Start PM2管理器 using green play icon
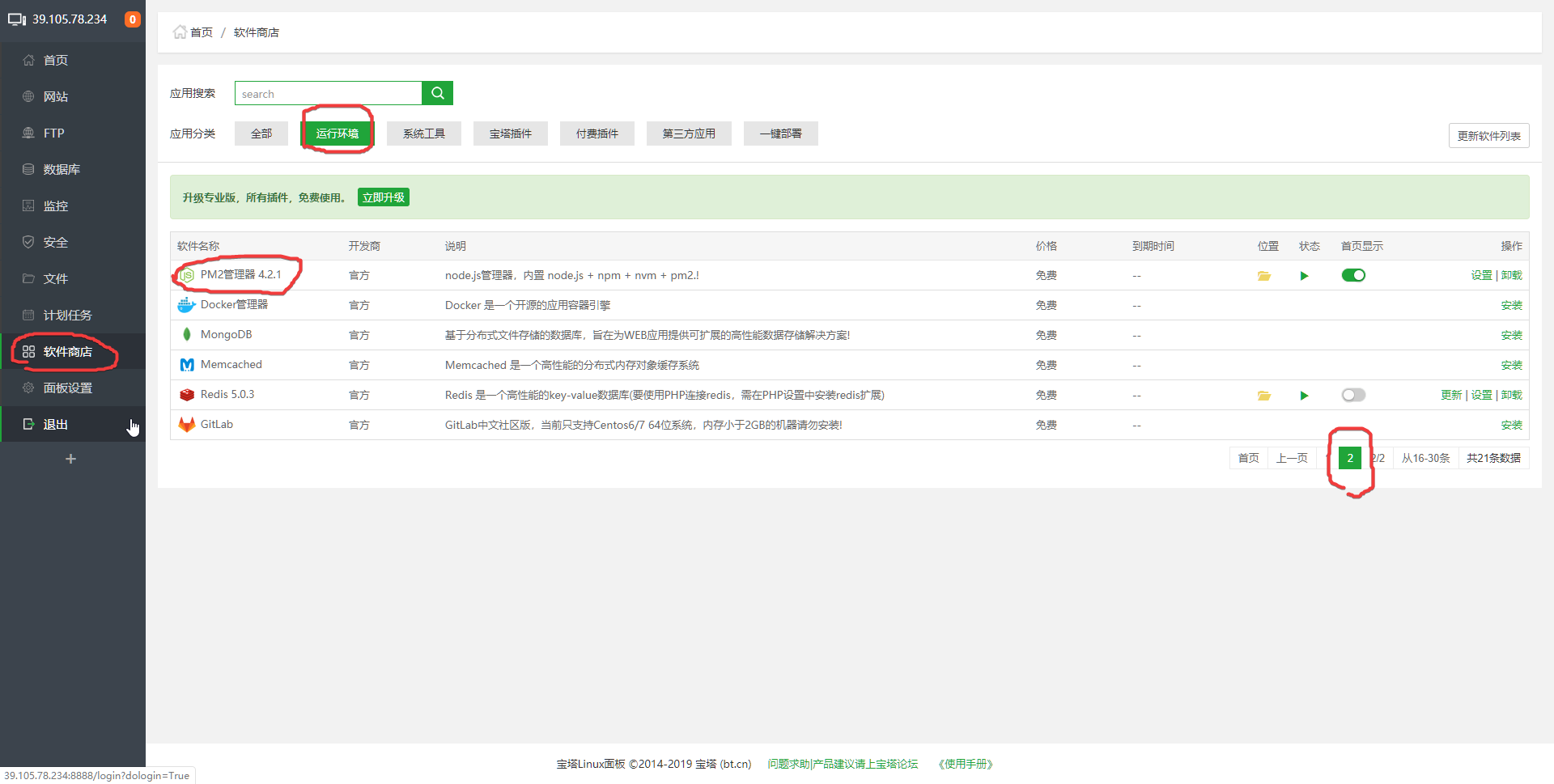1554x784 pixels. click(x=1304, y=275)
